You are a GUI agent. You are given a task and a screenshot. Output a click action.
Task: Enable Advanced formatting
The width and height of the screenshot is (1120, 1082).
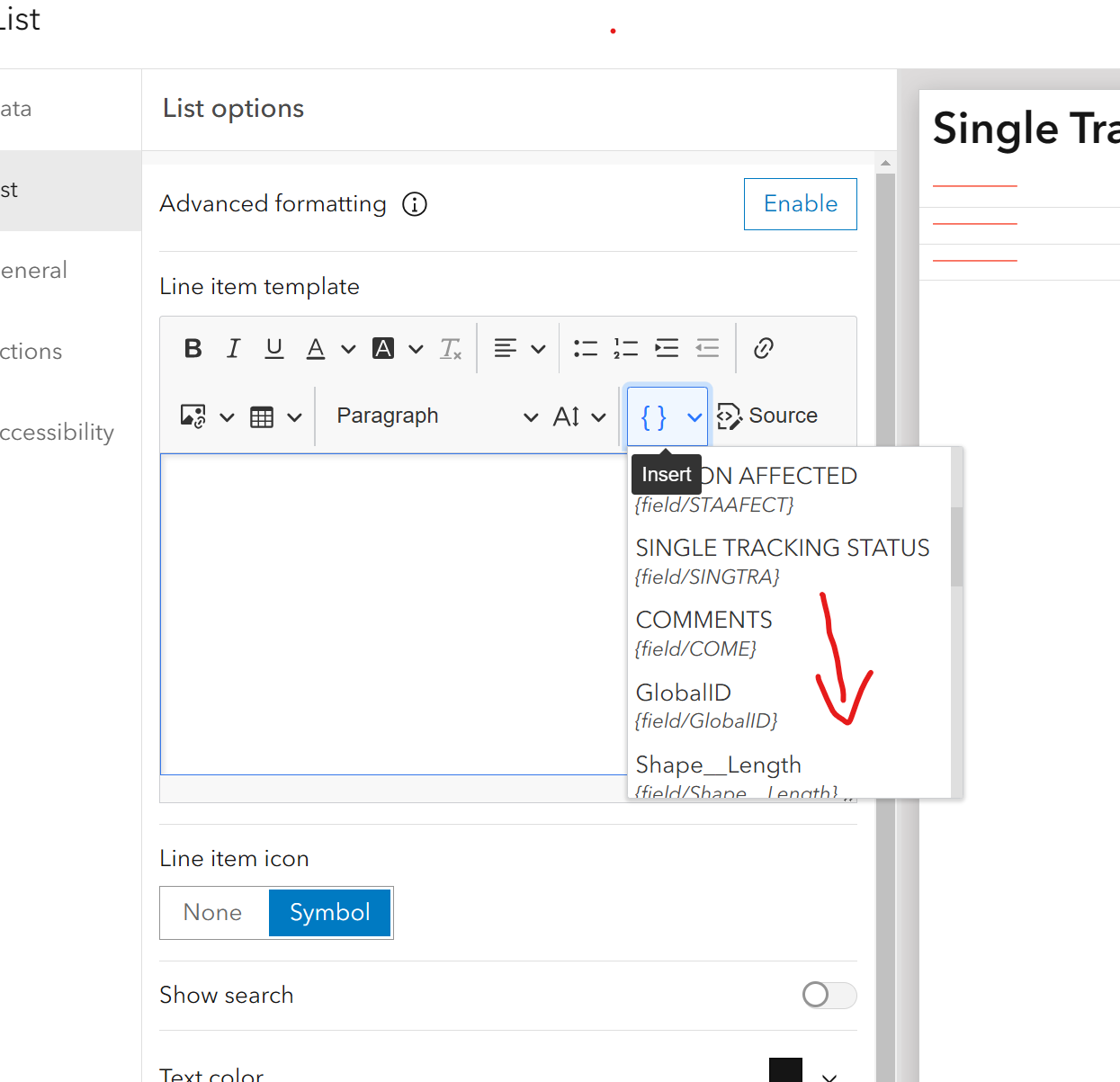[x=800, y=204]
